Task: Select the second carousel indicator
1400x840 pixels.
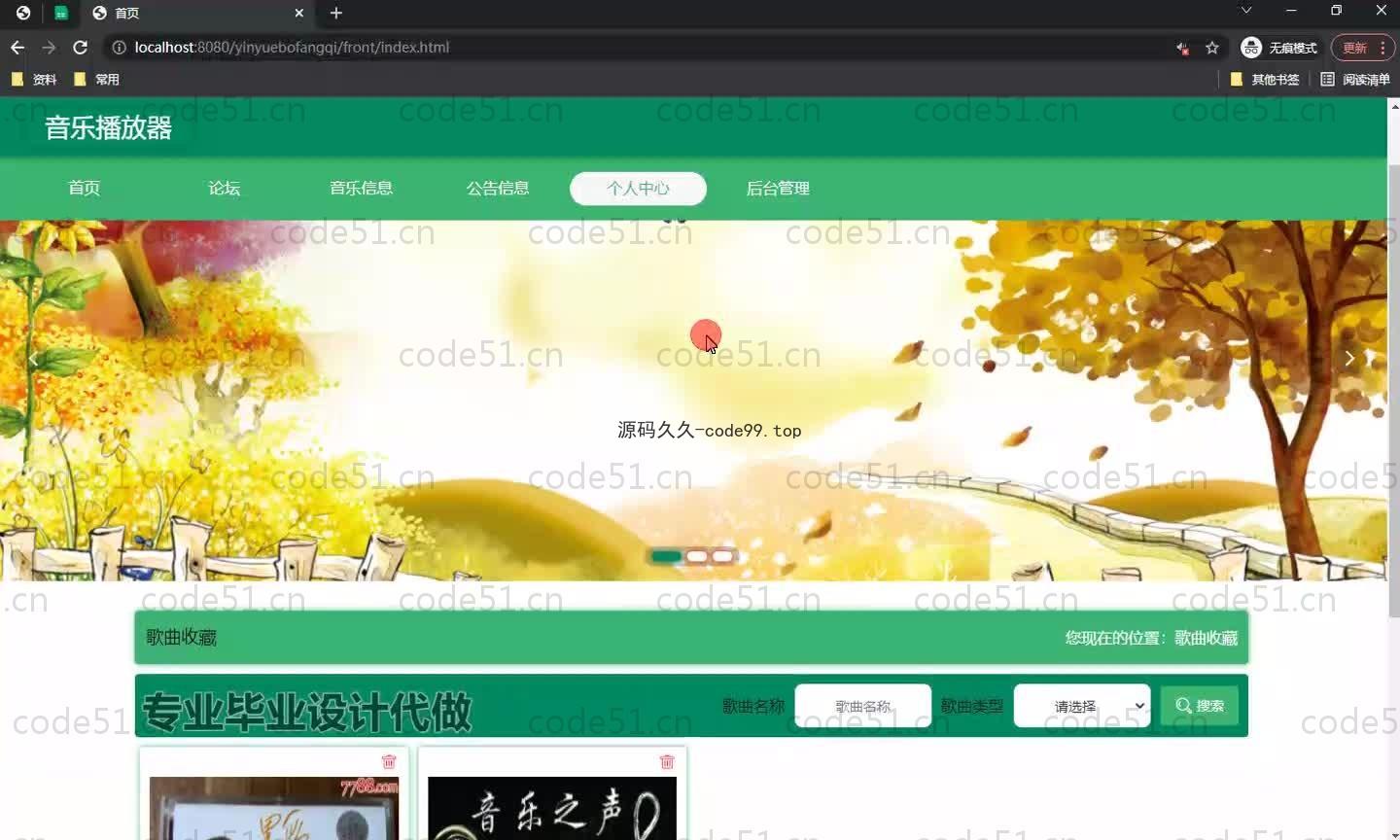Action: pyautogui.click(x=696, y=556)
